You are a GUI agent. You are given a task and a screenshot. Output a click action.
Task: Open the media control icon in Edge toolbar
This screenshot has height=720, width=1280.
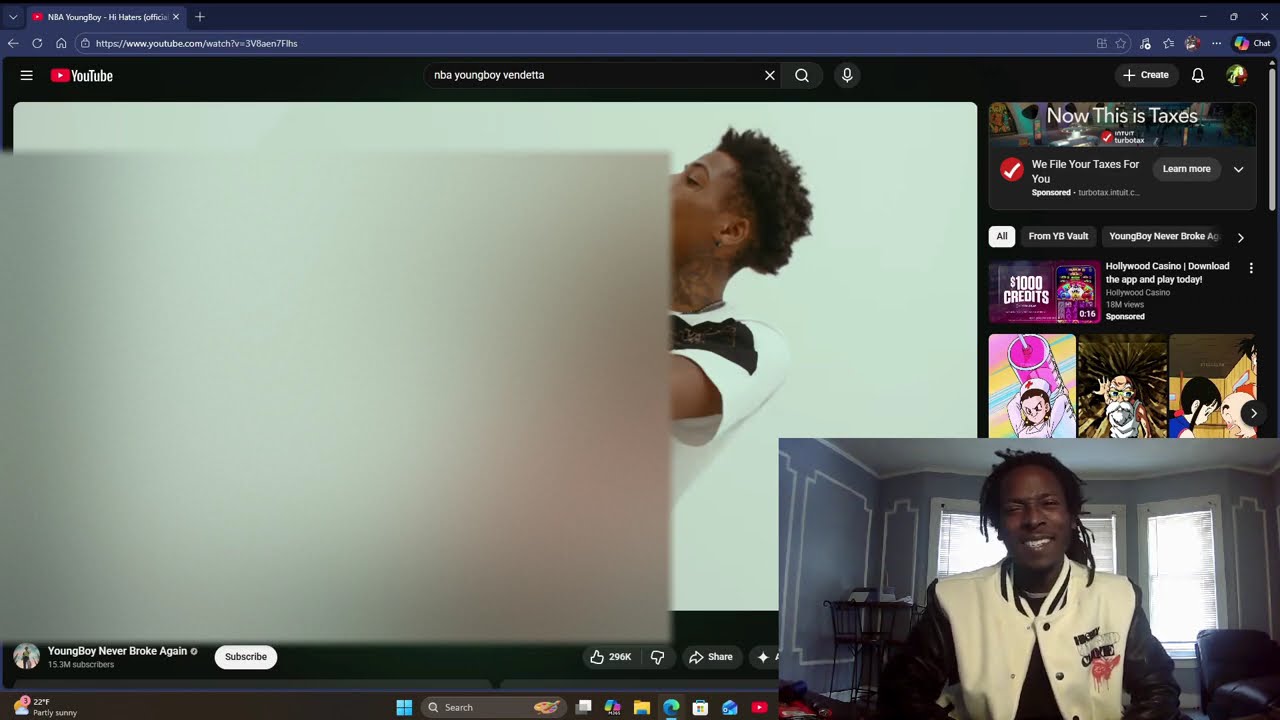coord(1145,43)
